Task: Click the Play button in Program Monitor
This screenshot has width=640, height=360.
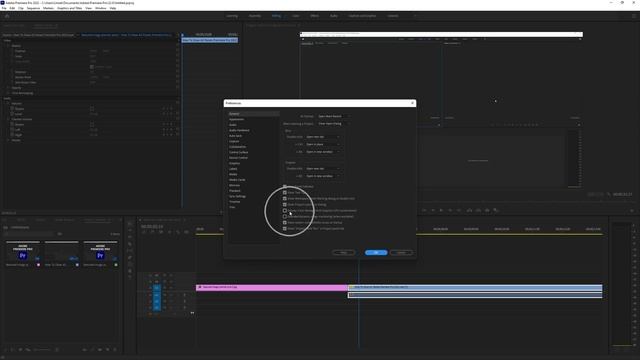Action: click(441, 210)
